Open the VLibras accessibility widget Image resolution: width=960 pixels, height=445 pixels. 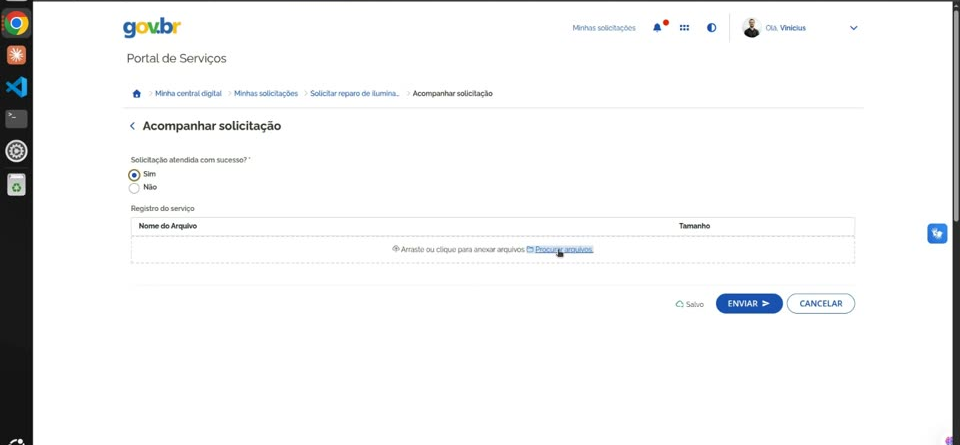tap(937, 234)
